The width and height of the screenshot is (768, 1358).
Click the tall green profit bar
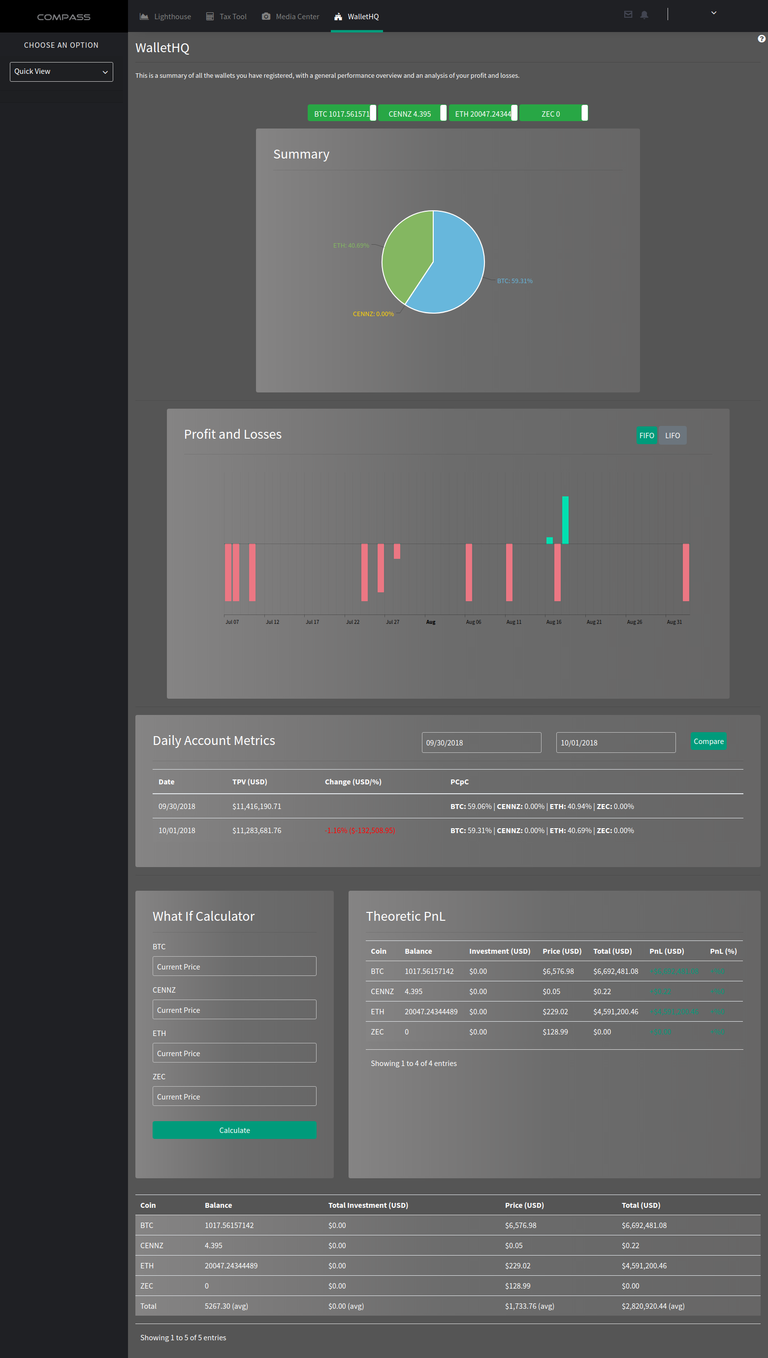(565, 520)
